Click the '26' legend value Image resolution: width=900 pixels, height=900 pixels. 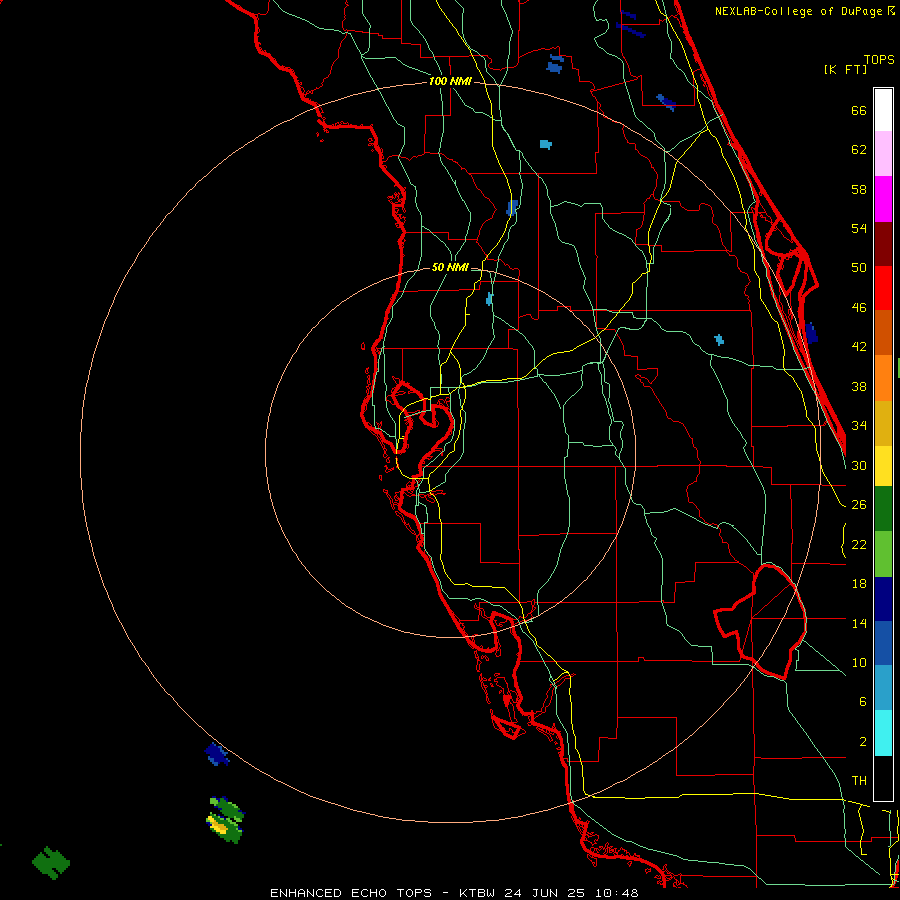click(859, 505)
